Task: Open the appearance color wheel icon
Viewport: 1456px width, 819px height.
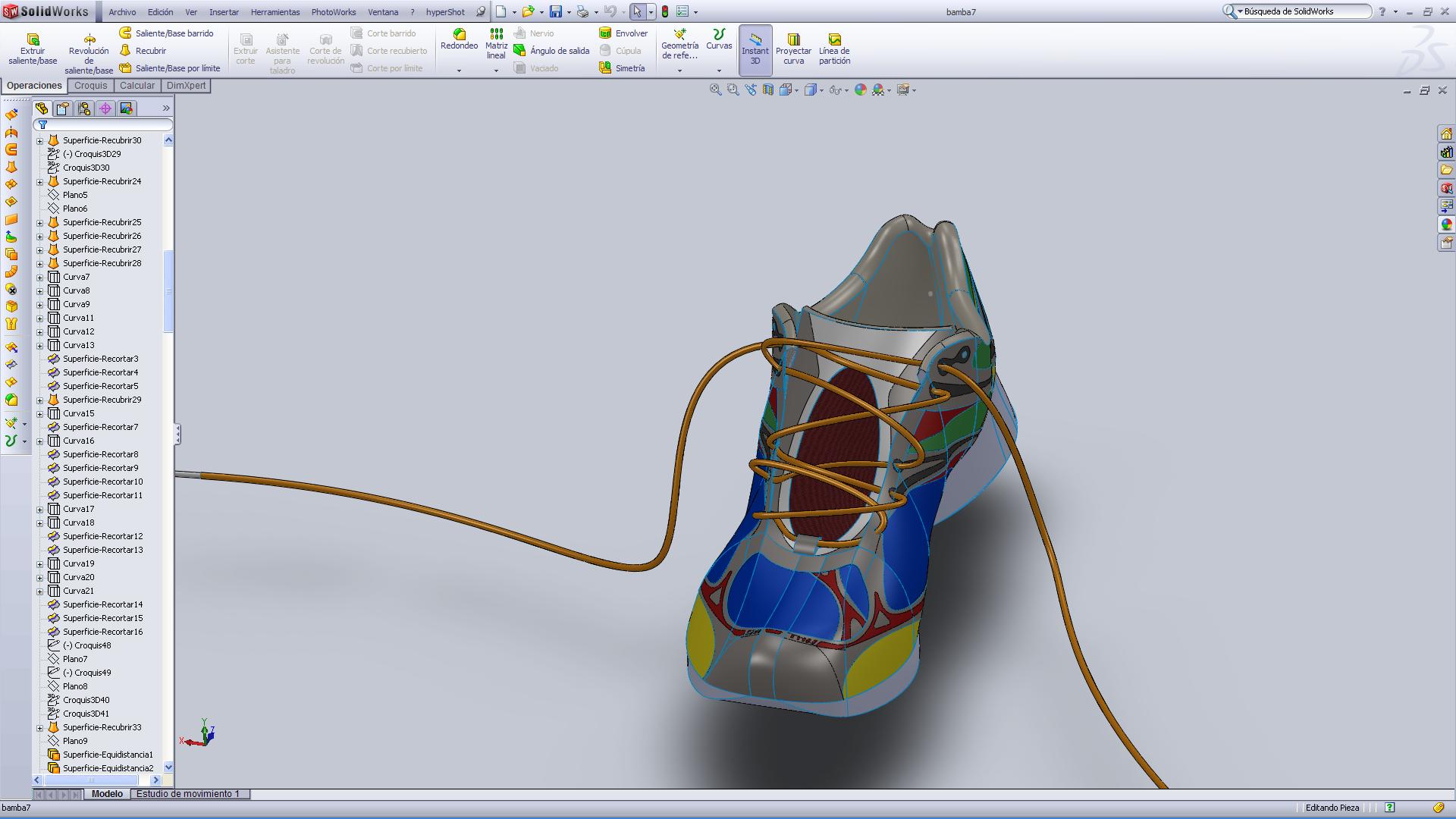Action: tap(860, 89)
